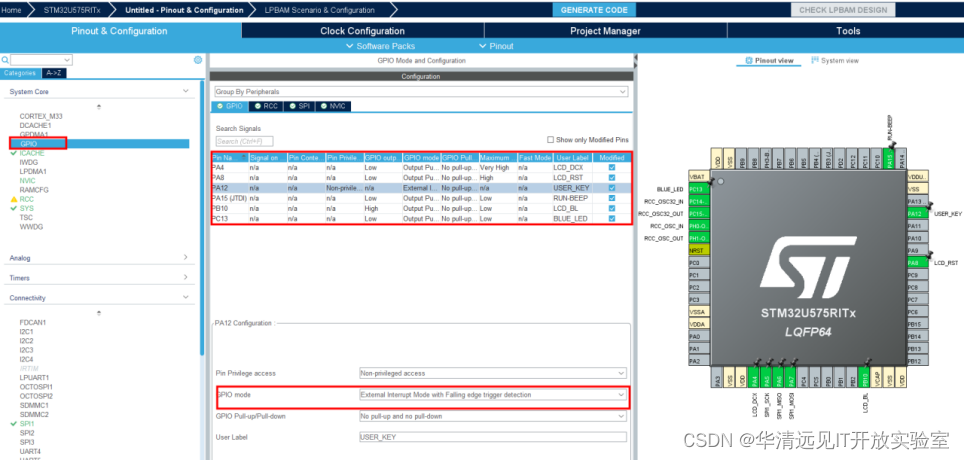Toggle Modified checkbox in PB10 row
964x460 pixels.
tap(612, 208)
